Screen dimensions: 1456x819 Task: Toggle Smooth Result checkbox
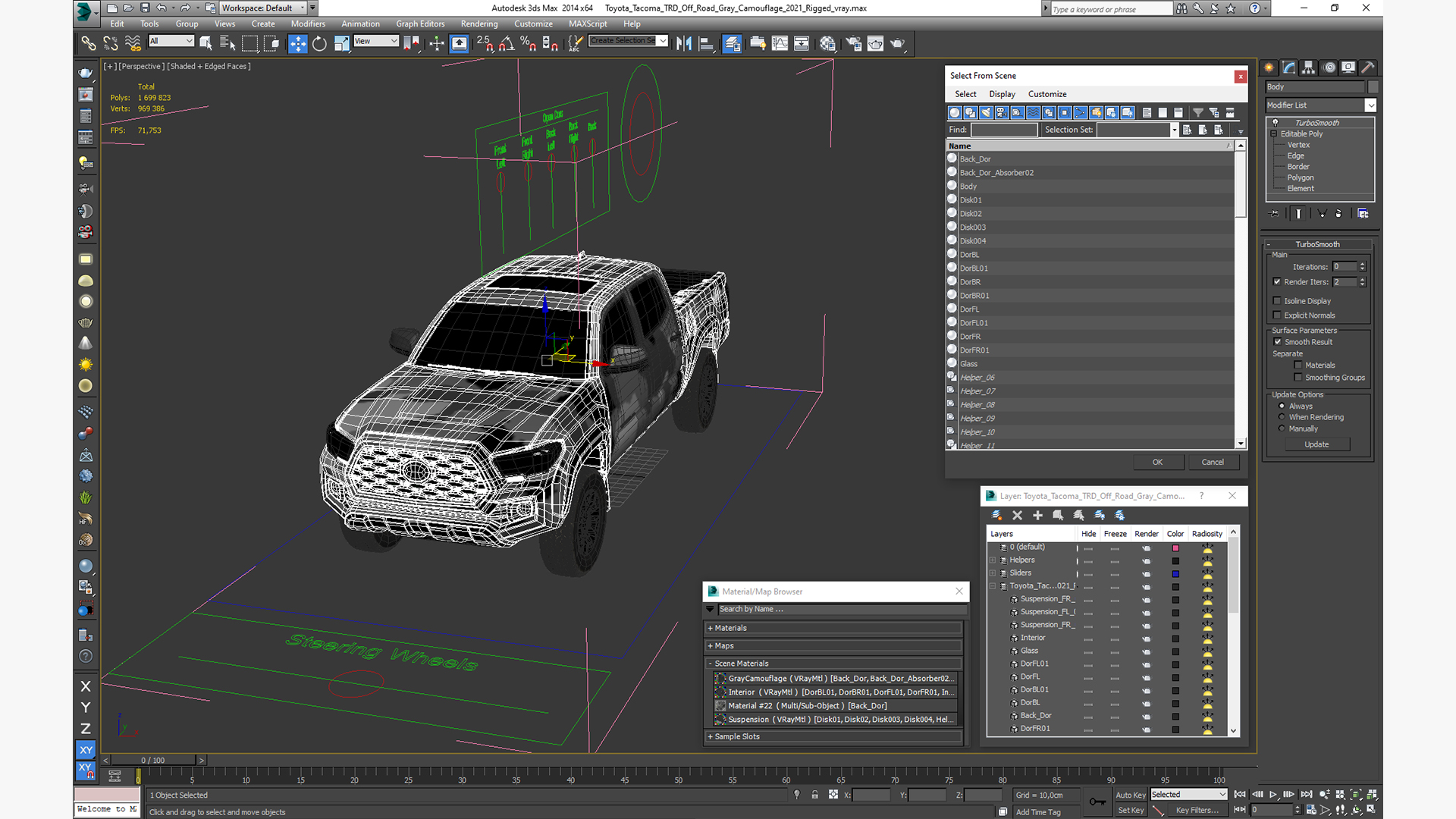point(1278,341)
